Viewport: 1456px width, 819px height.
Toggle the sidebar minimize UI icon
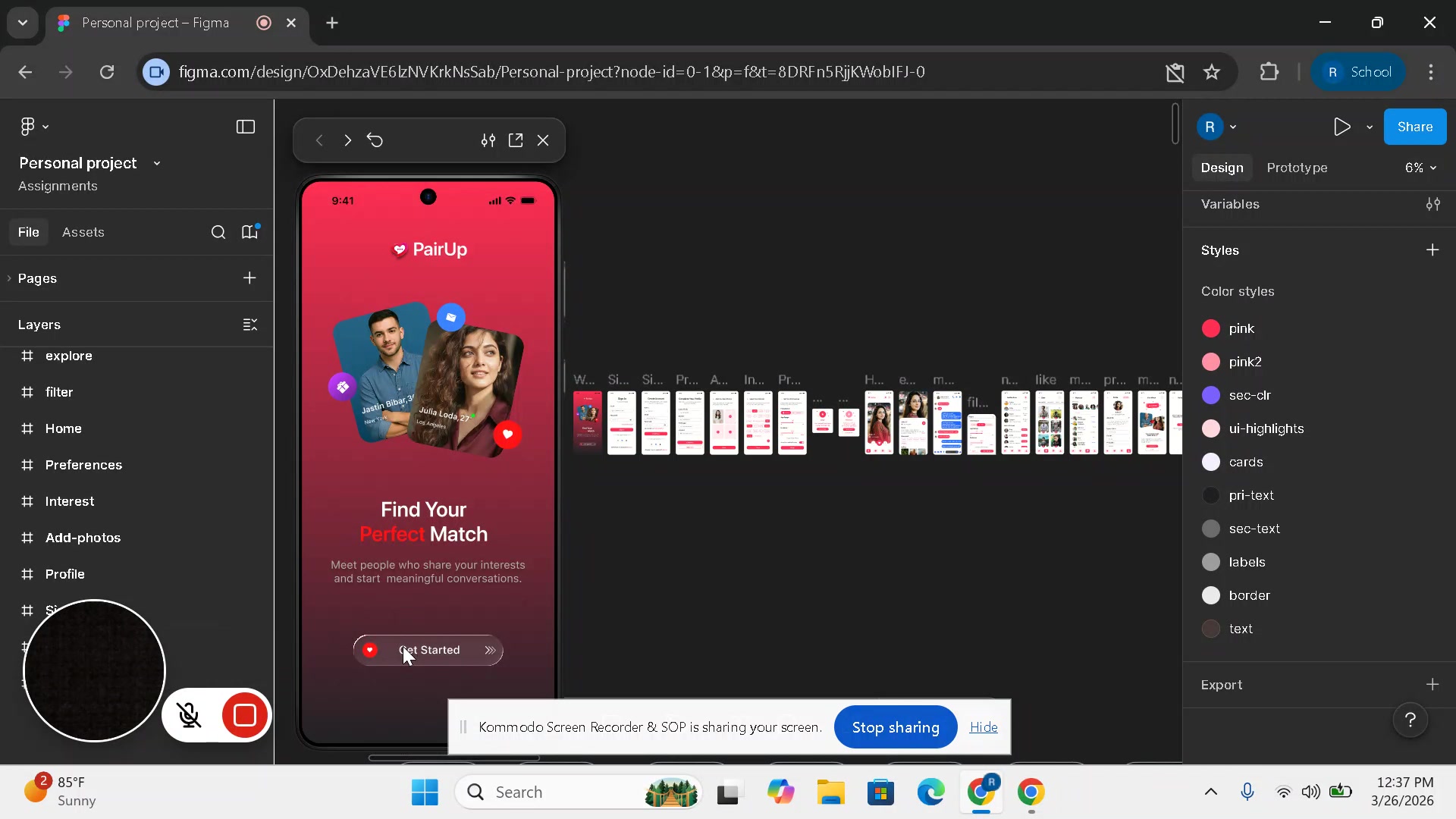pos(245,127)
